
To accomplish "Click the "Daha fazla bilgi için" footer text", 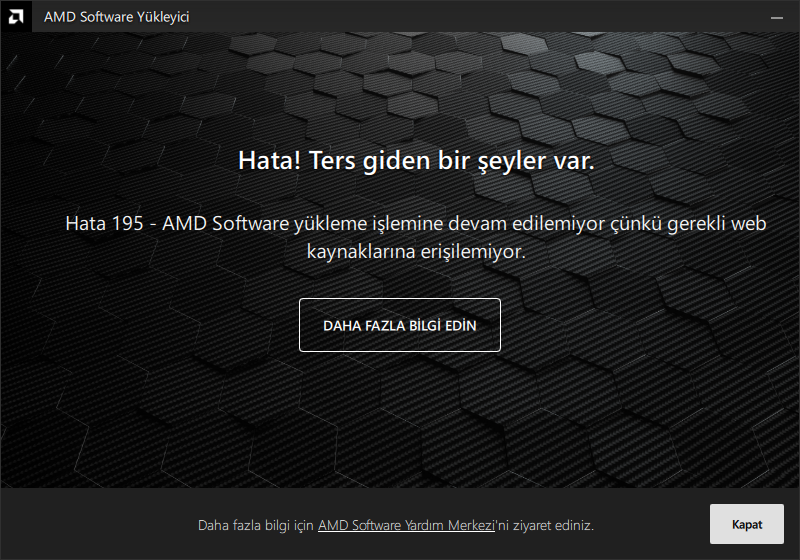I will click(256, 525).
